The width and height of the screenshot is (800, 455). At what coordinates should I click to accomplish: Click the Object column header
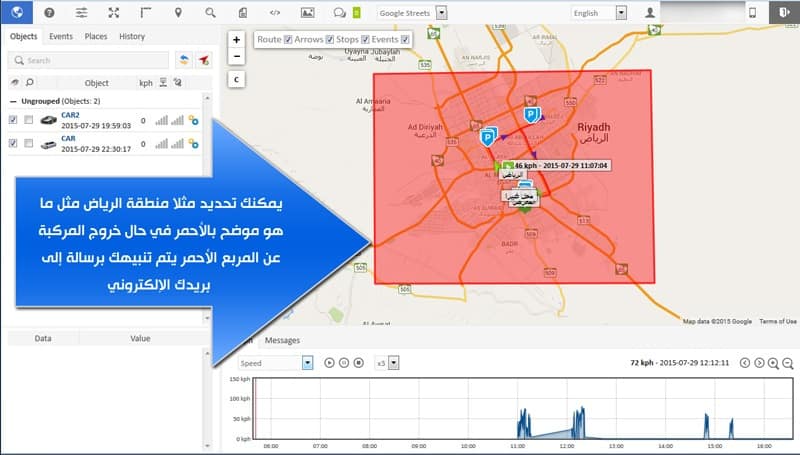tap(96, 83)
